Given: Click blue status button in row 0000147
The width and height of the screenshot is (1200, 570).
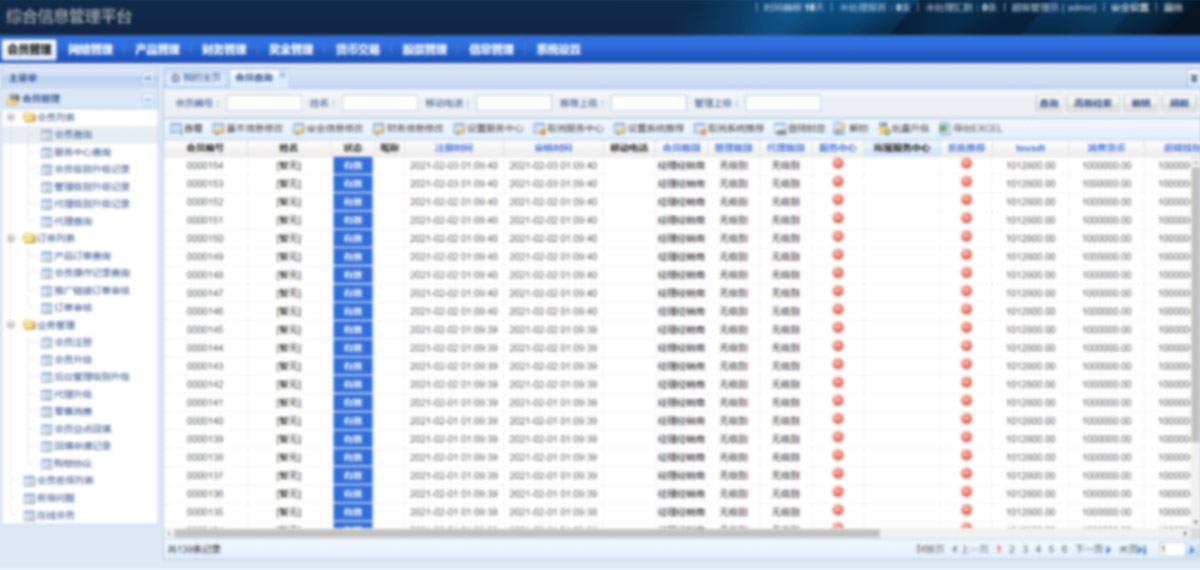Looking at the screenshot, I should [x=352, y=292].
